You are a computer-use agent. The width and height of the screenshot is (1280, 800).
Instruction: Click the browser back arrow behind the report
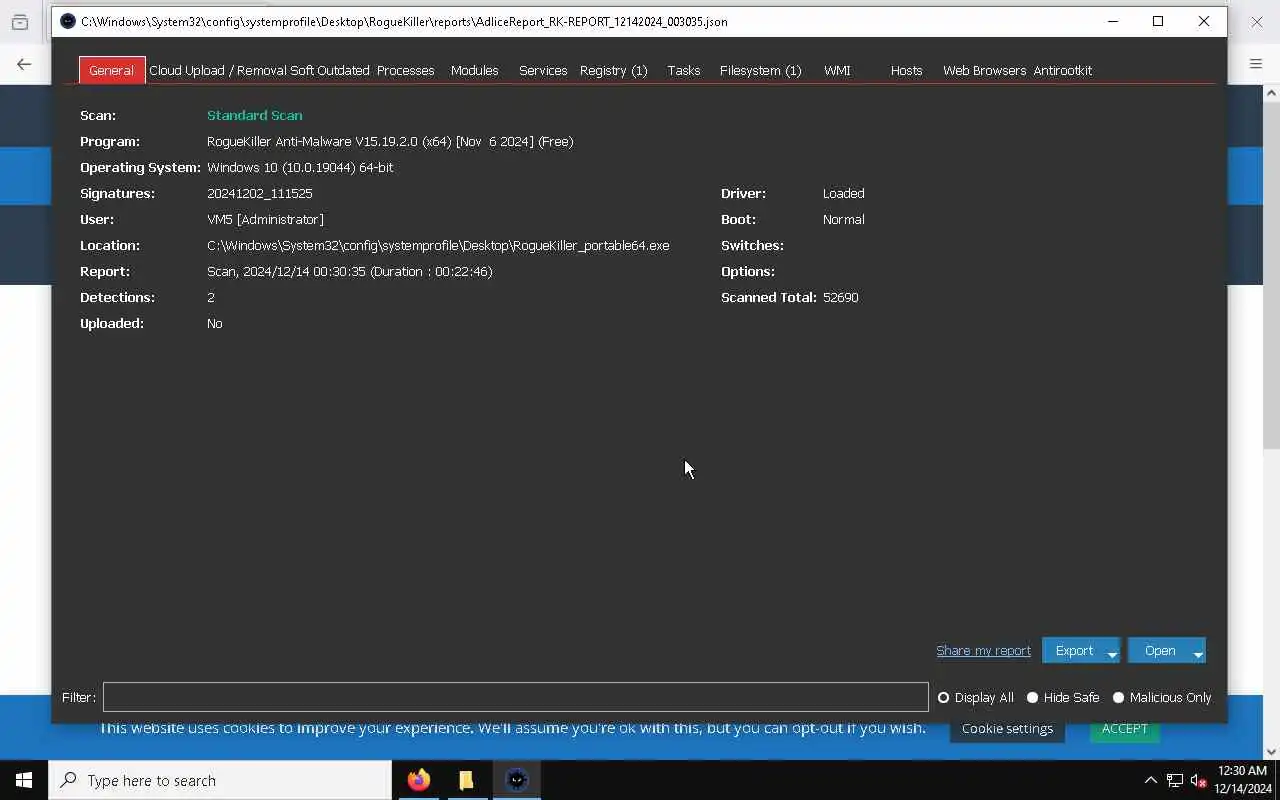pos(24,64)
